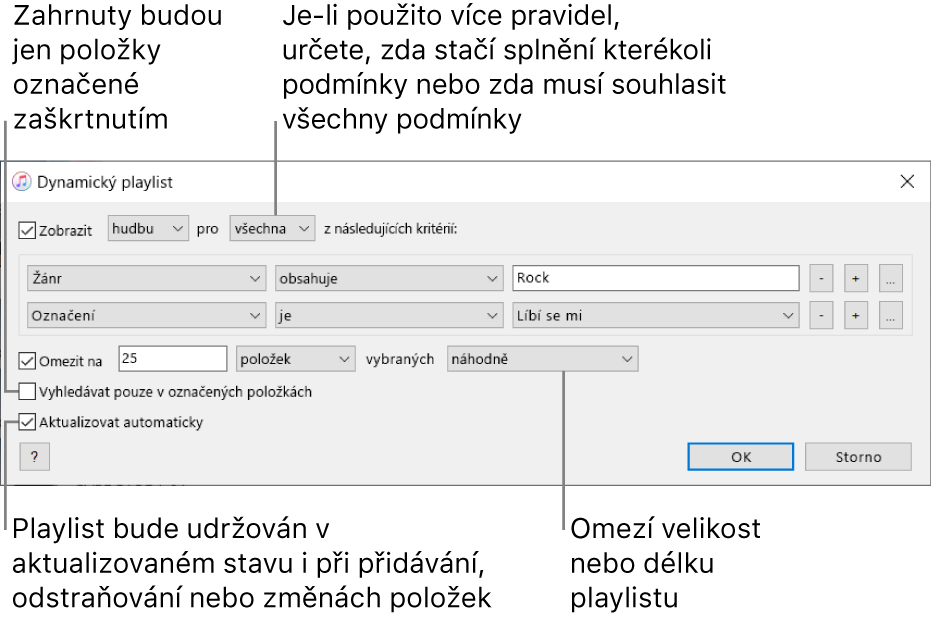931x620 pixels.
Task: Open the hudbu media type dropdown
Action: click(x=148, y=229)
